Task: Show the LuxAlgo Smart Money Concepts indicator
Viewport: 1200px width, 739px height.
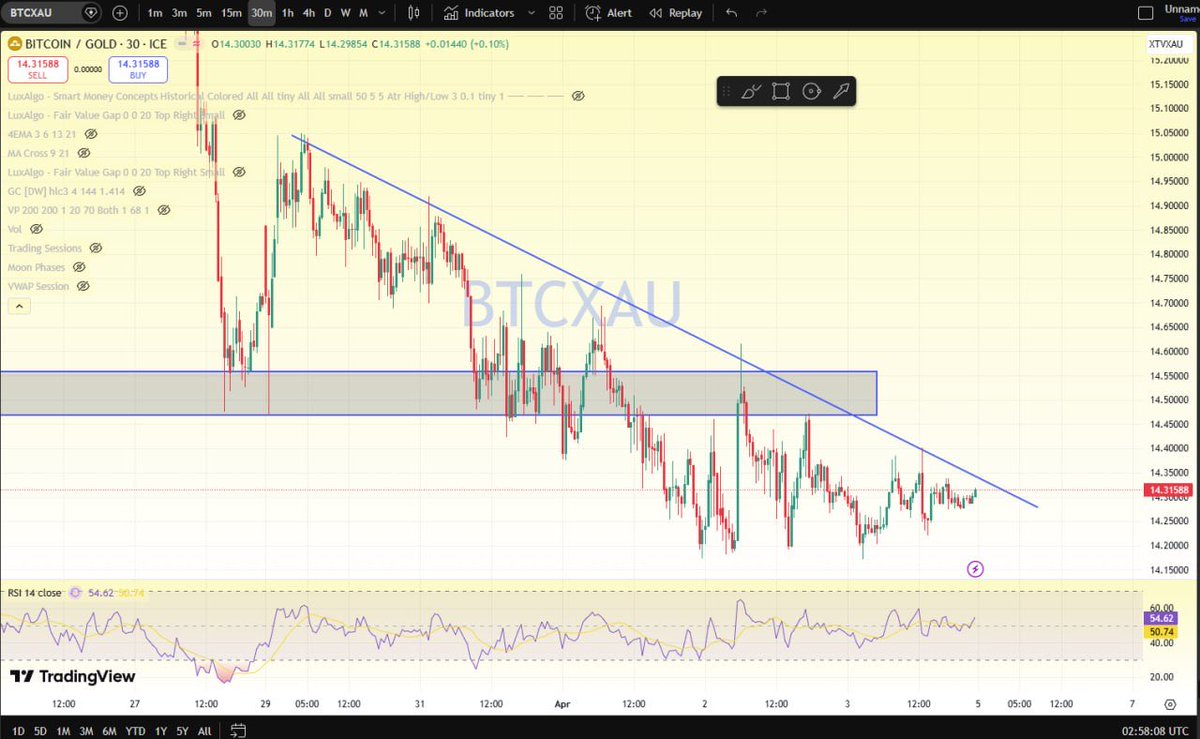Action: pyautogui.click(x=578, y=96)
